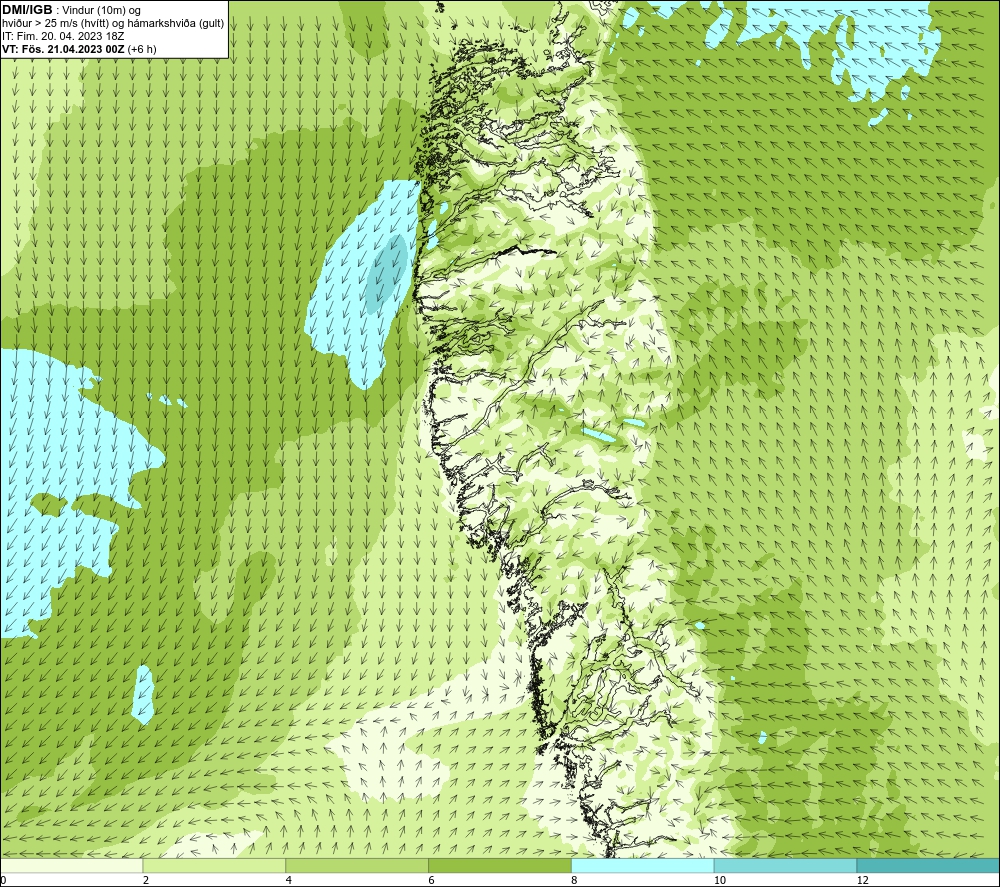Click legend scale label '12'

click(x=863, y=880)
